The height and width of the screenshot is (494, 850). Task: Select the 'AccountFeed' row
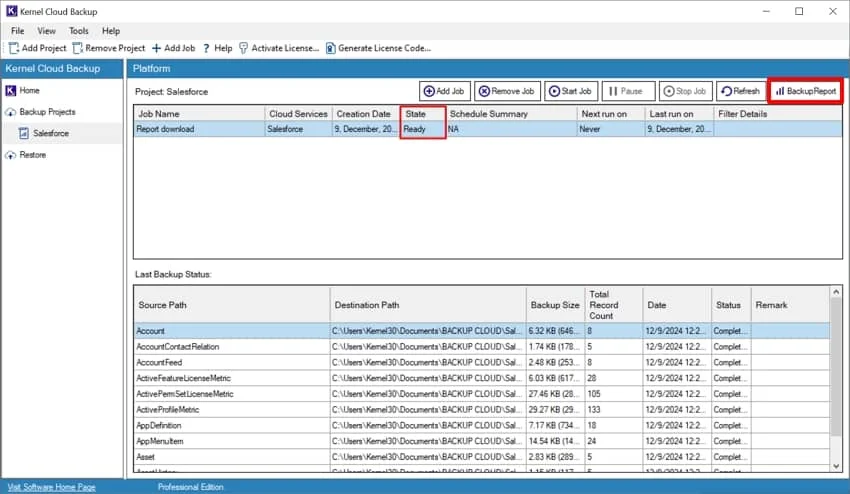click(x=482, y=362)
